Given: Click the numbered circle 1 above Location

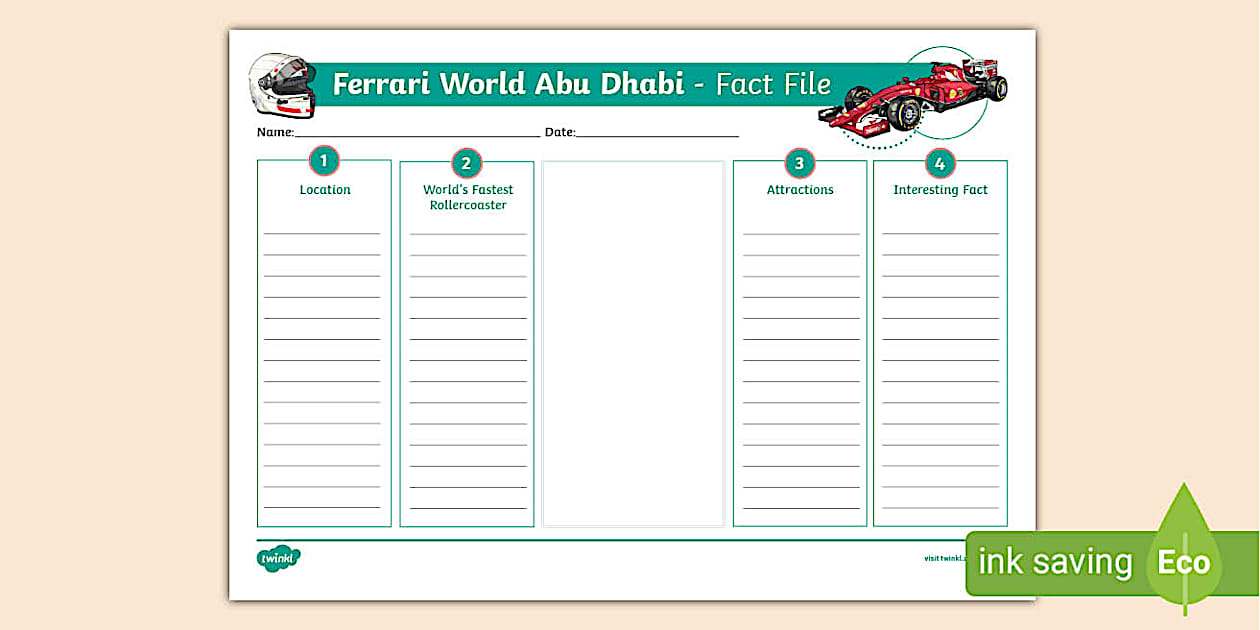Looking at the screenshot, I should click(323, 161).
